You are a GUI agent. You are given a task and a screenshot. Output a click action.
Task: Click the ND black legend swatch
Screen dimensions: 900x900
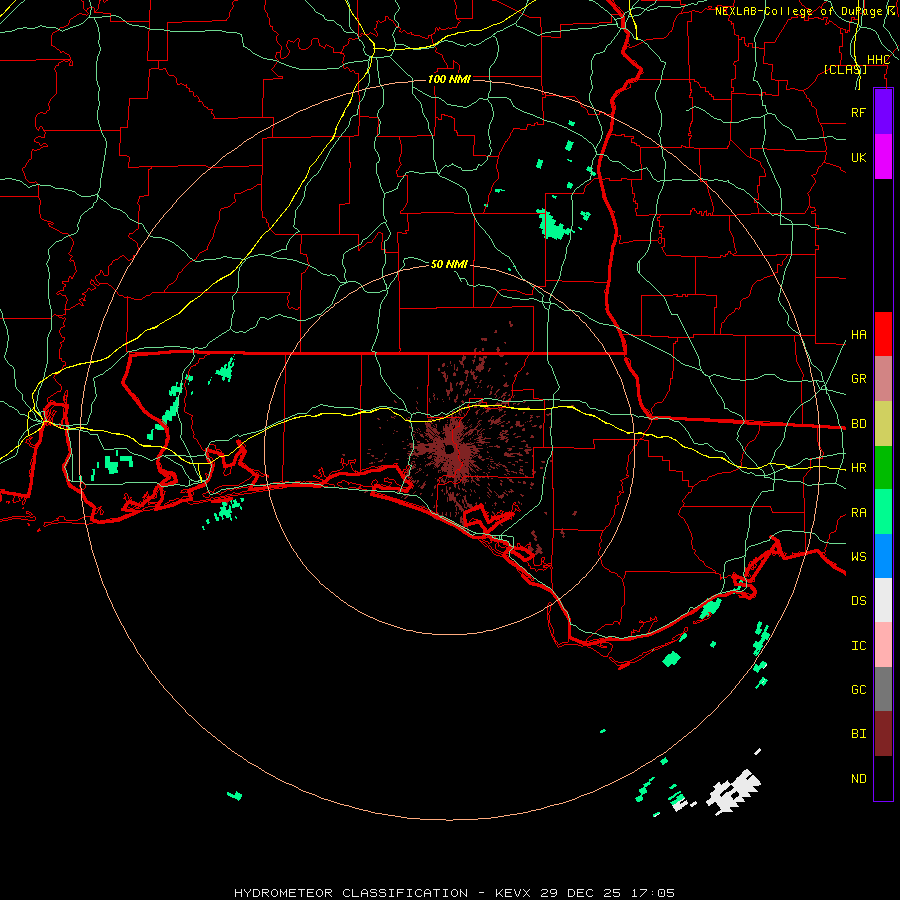(883, 778)
